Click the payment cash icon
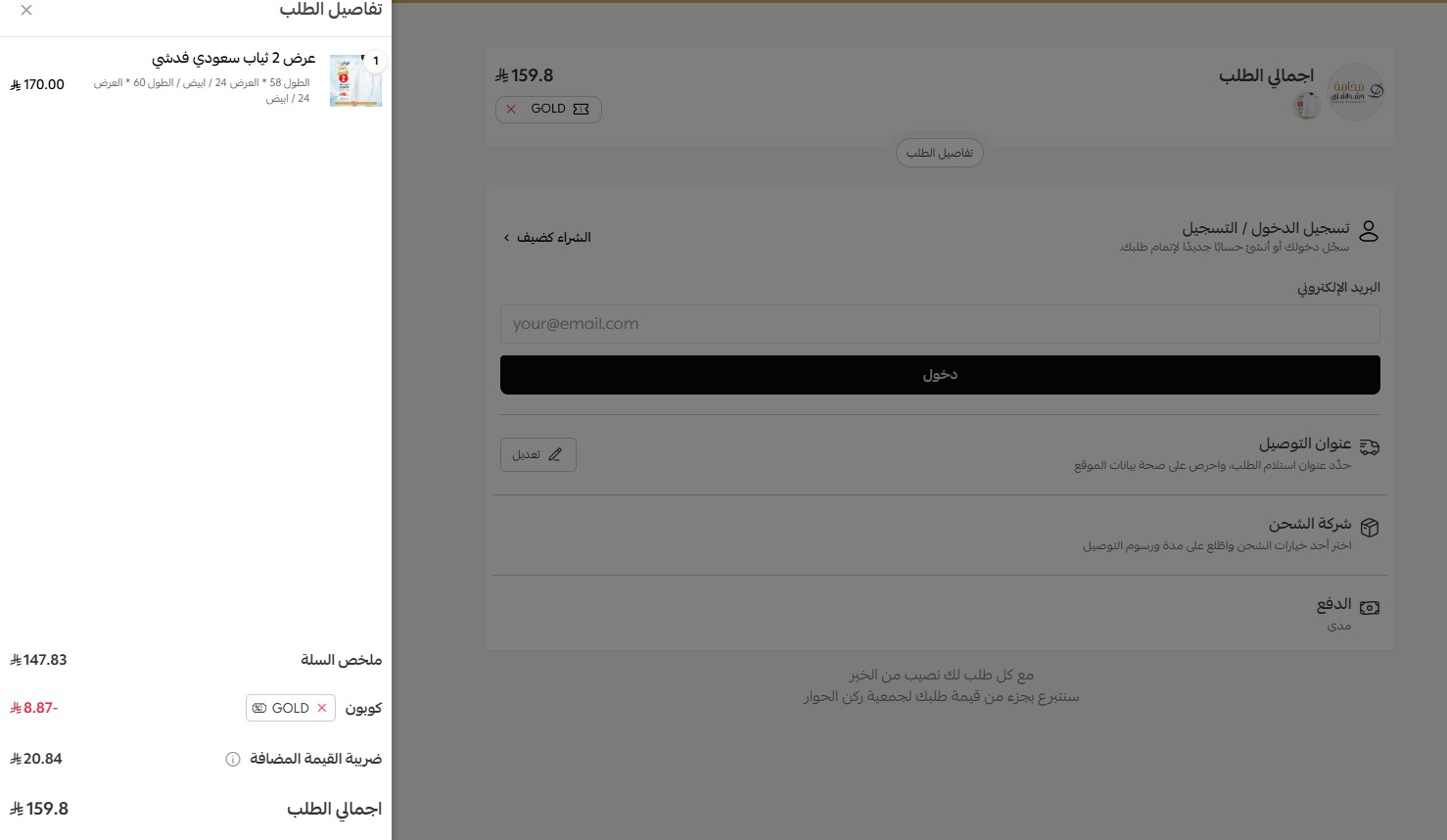This screenshot has width=1447, height=840. tap(1370, 608)
